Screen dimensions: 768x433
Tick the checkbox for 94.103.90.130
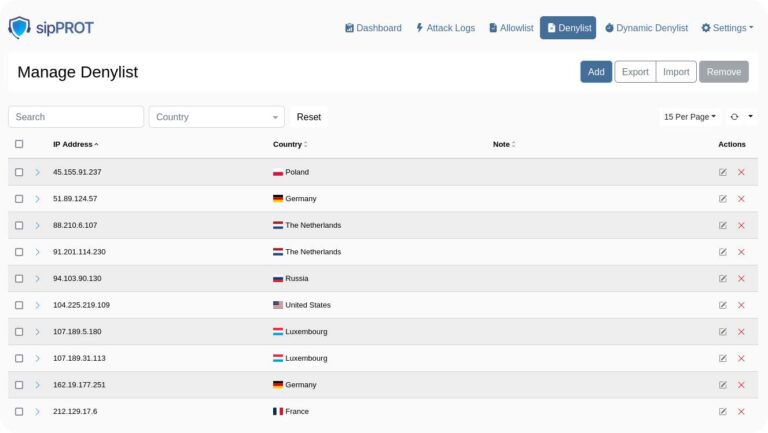click(x=19, y=278)
